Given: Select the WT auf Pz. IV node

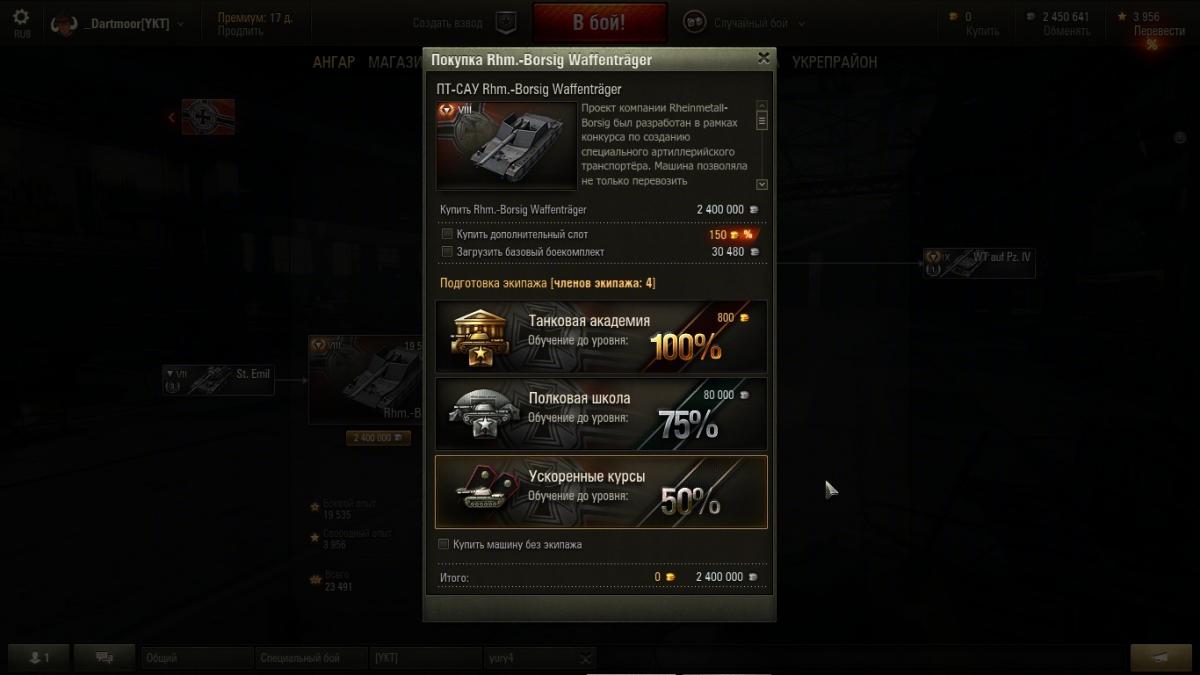Looking at the screenshot, I should coord(979,263).
